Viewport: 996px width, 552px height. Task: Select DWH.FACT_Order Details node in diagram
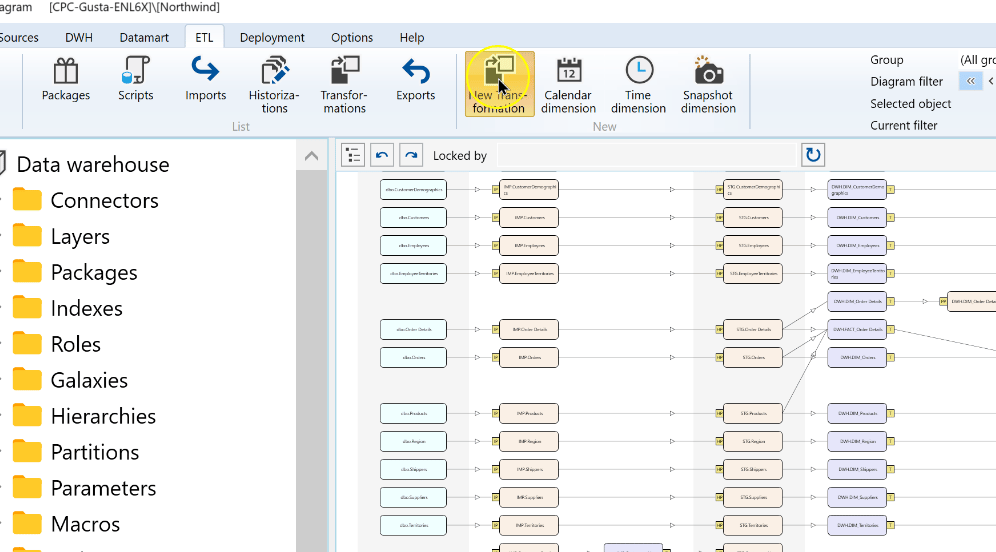(857, 329)
